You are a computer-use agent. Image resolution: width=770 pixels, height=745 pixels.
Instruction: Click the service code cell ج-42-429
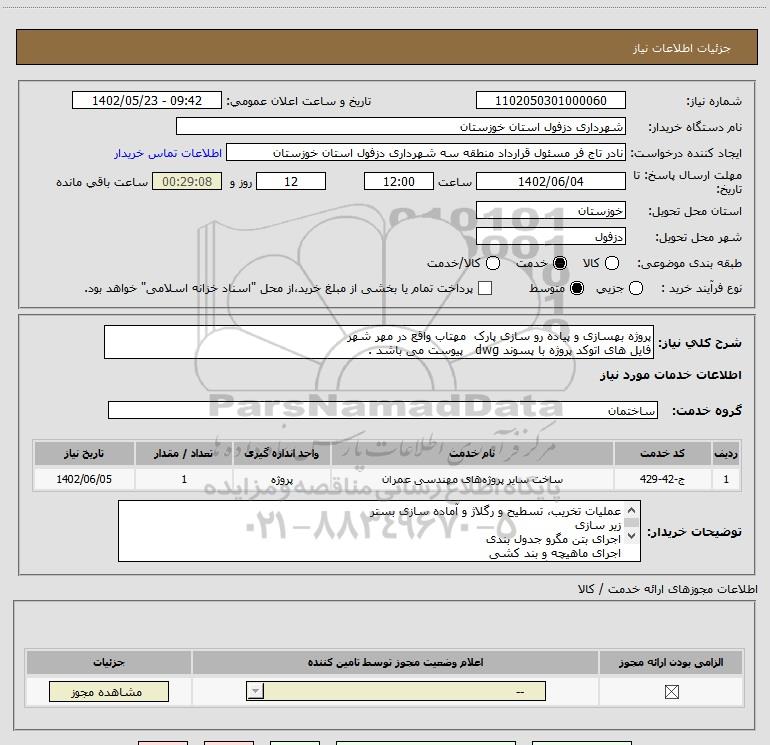662,479
